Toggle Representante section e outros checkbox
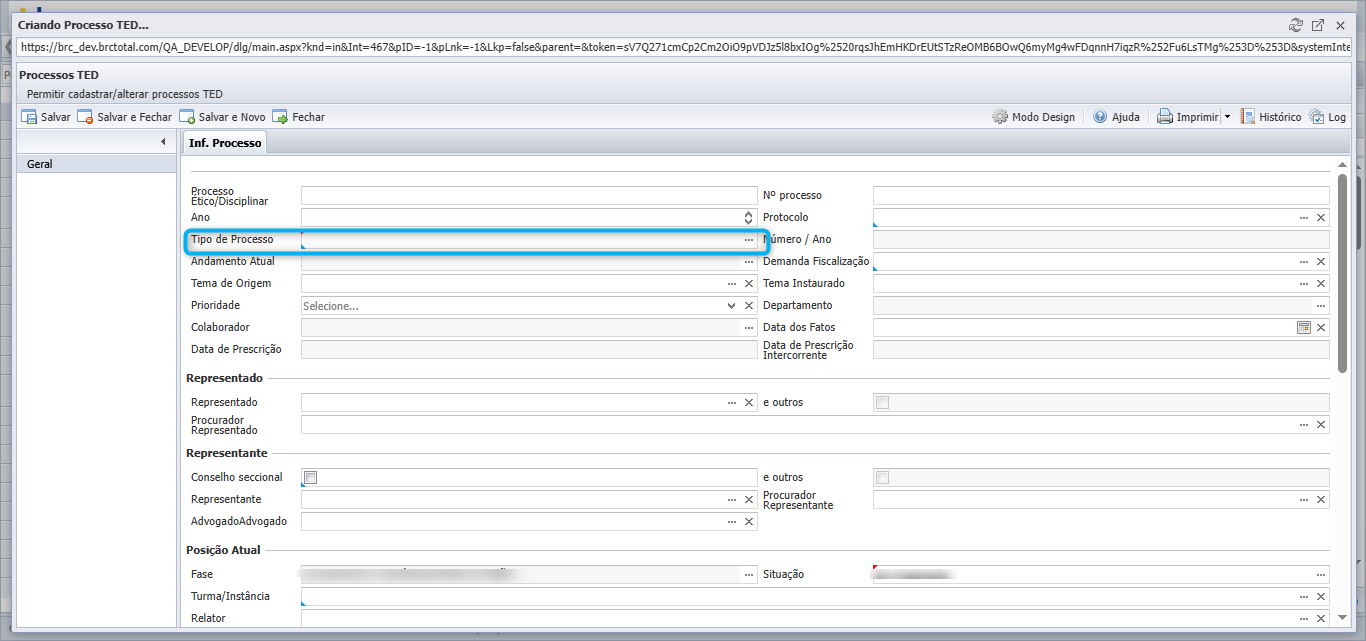Viewport: 1366px width, 641px height. (882, 478)
